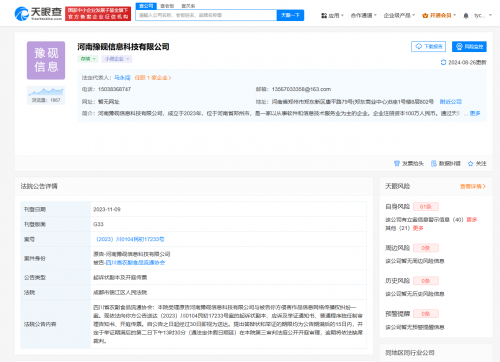Click the purple 豫视信息 company logo
500x362 pixels.
point(46,60)
